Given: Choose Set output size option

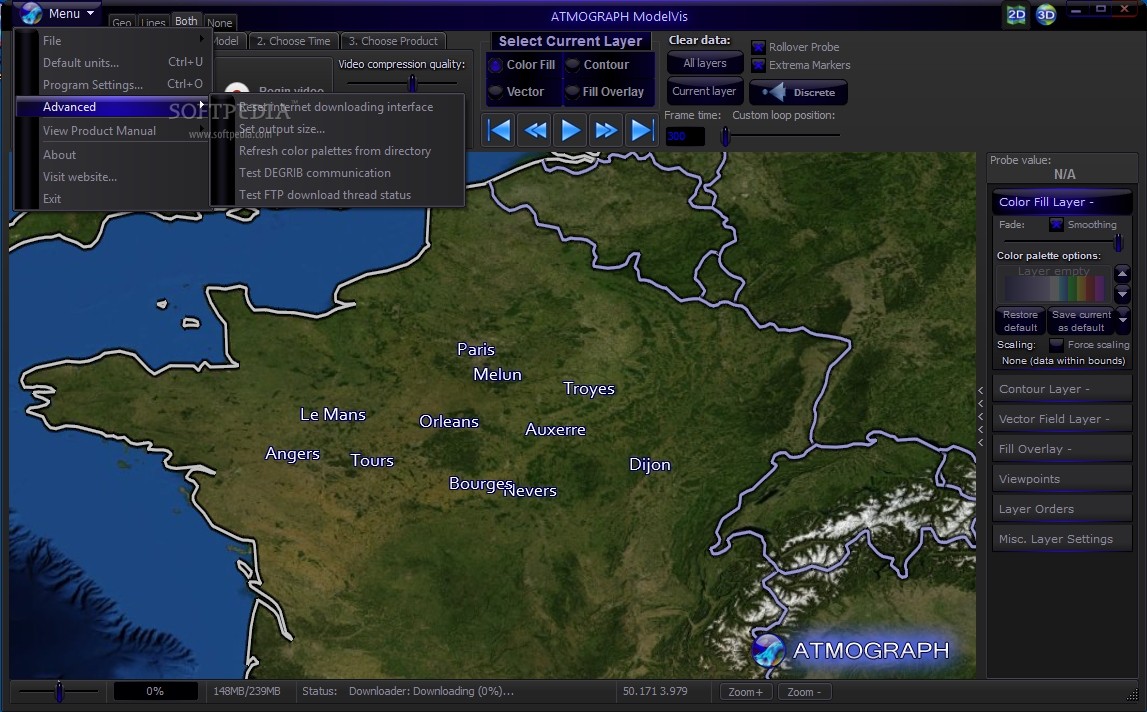Looking at the screenshot, I should tap(337, 129).
